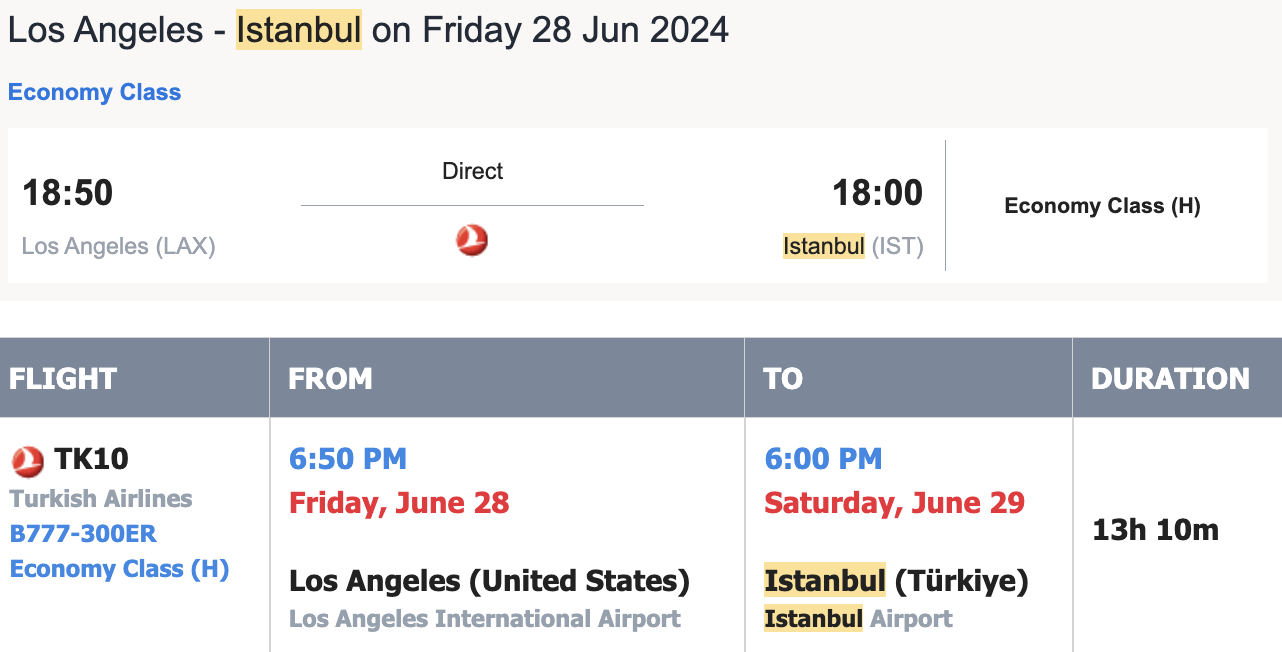
Task: Click the 18:50 departure time in summary
Action: tap(68, 192)
